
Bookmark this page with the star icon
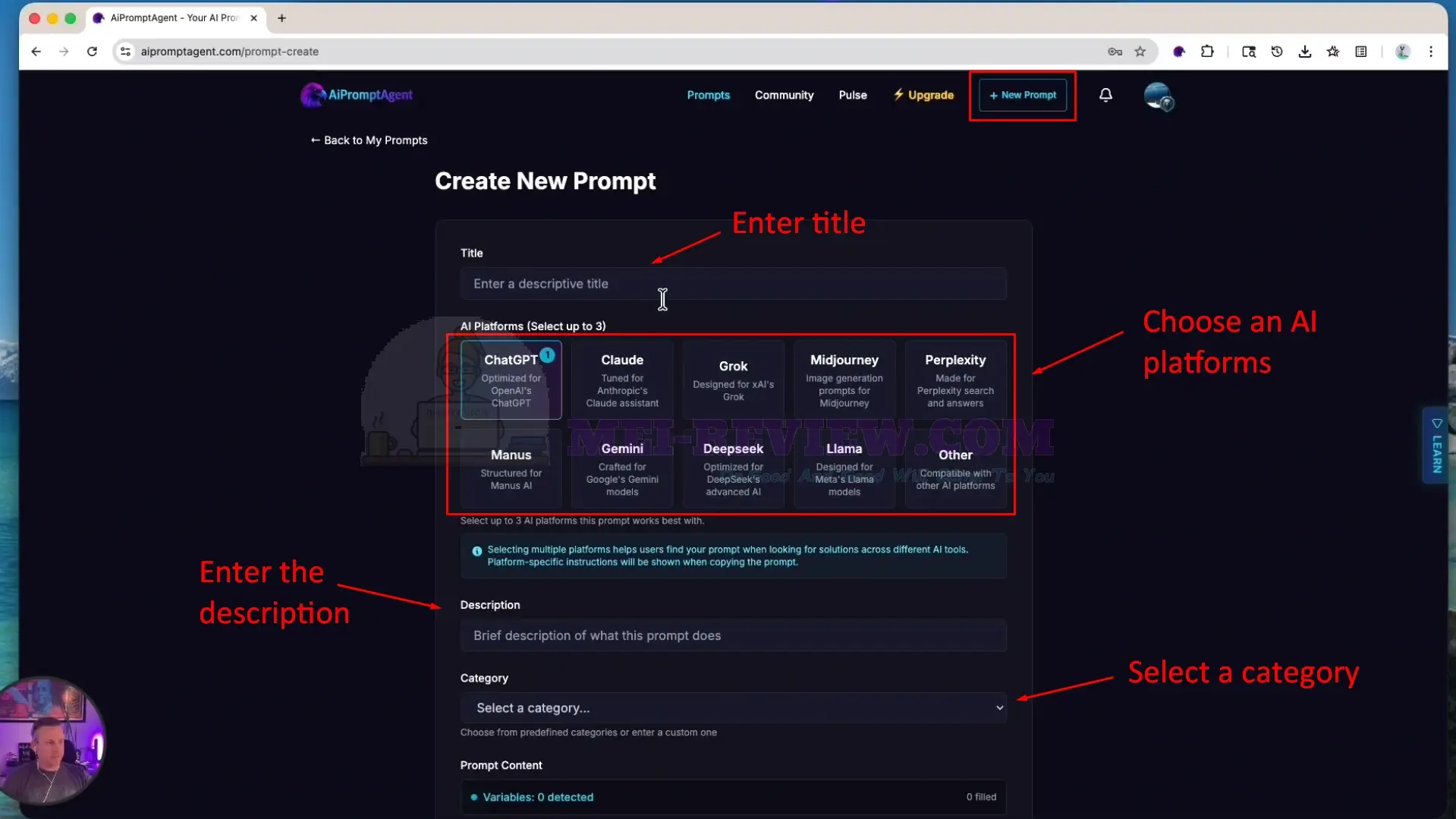coord(1140,52)
